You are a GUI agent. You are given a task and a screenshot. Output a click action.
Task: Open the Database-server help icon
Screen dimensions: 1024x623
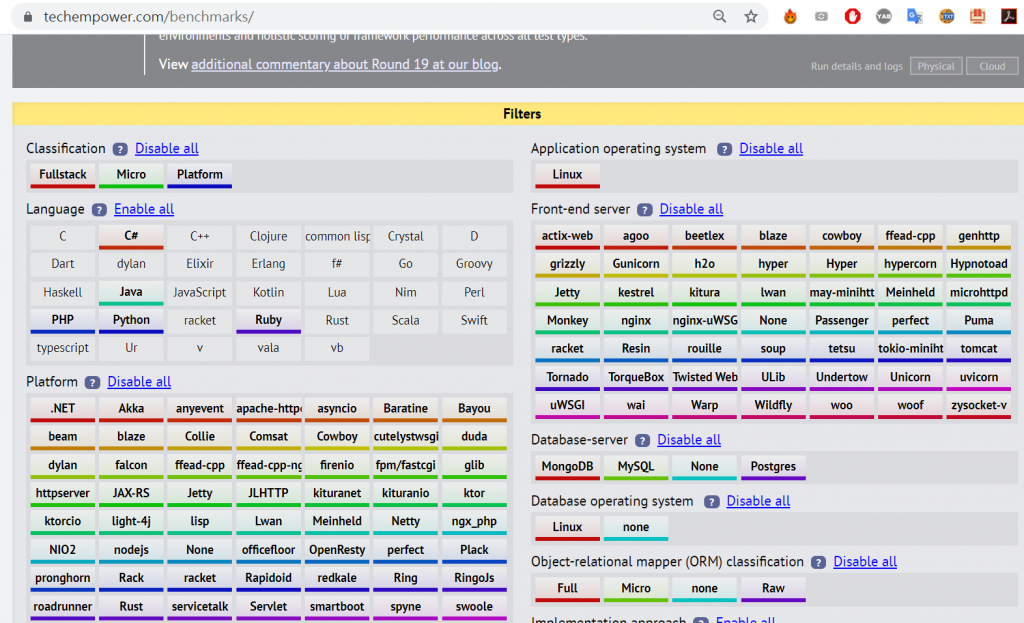(x=643, y=440)
